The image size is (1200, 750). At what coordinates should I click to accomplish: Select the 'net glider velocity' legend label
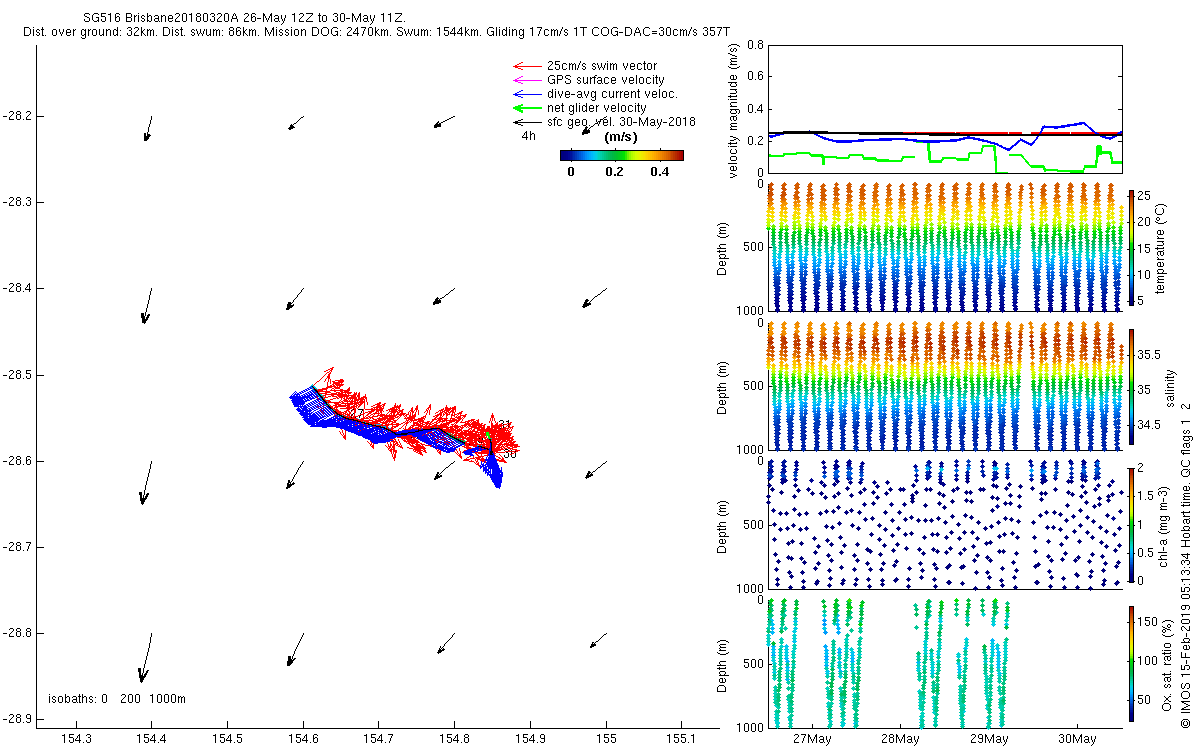click(x=596, y=108)
